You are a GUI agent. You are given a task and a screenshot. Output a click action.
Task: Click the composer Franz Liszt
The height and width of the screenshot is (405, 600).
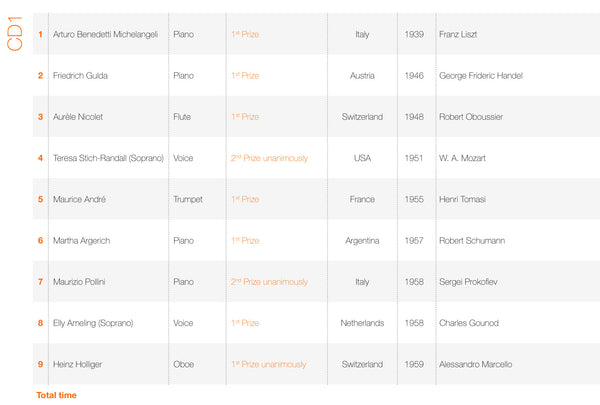458,34
